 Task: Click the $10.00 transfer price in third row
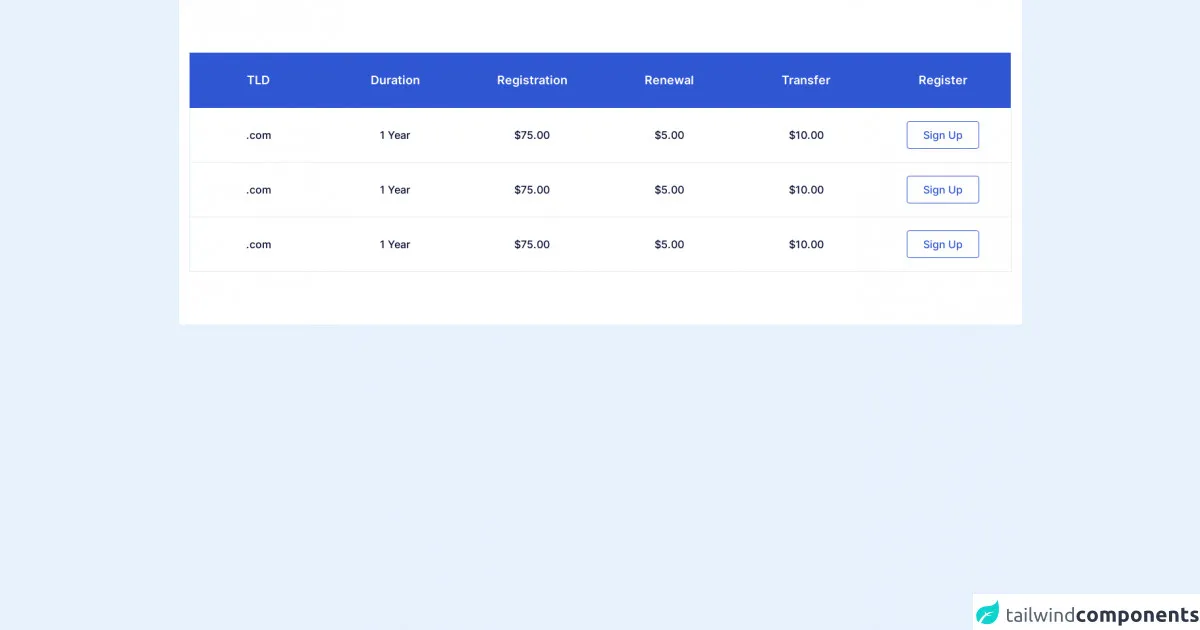tap(806, 244)
